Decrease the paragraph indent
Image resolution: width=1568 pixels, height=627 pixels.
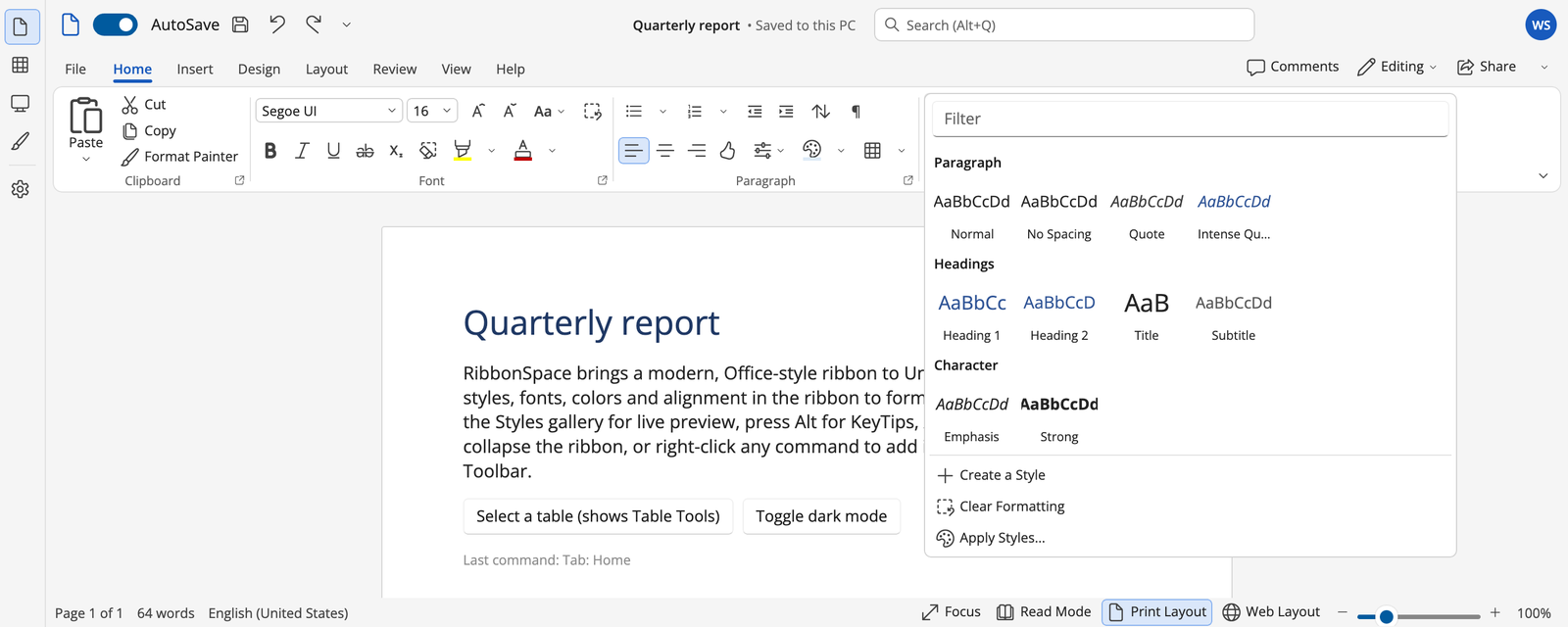tap(755, 111)
